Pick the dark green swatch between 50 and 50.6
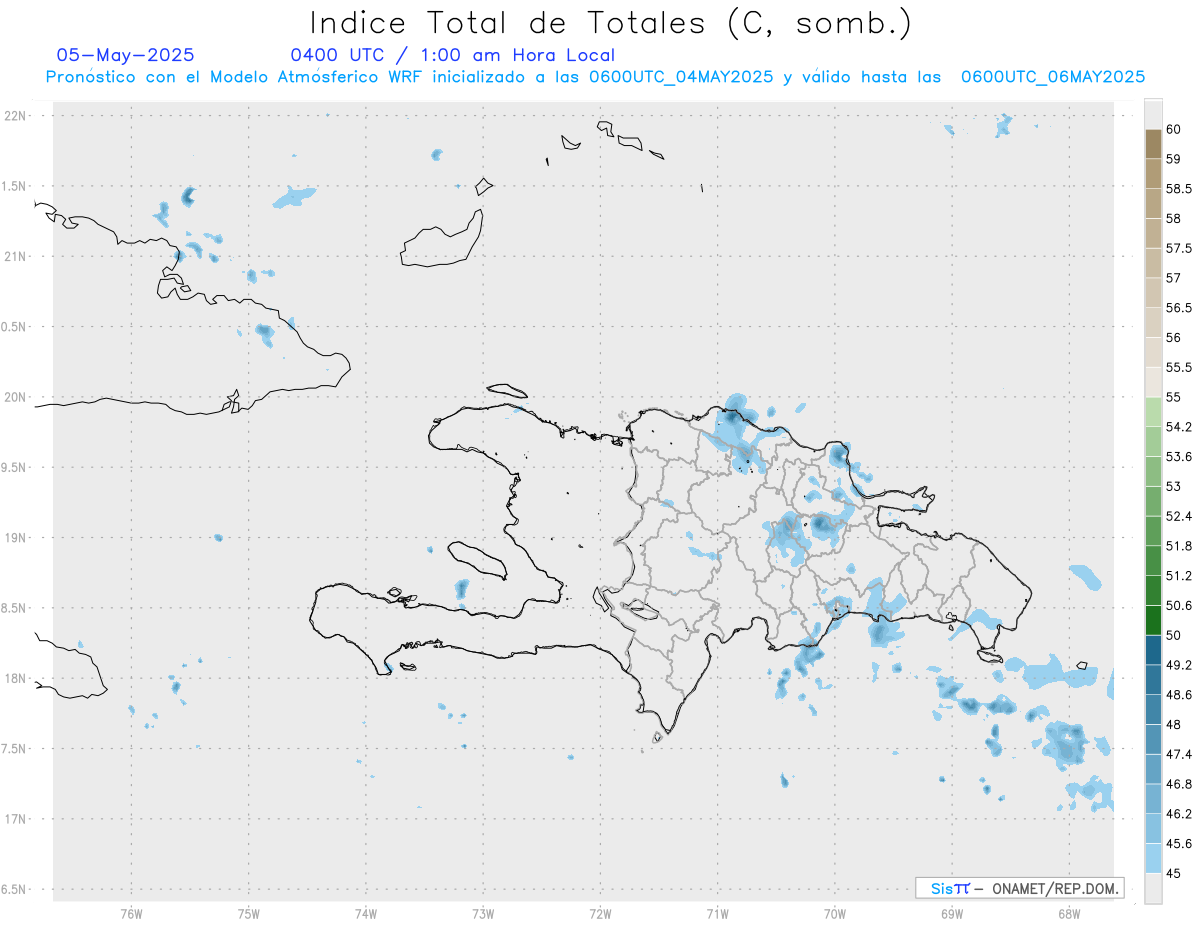This screenshot has height=927, width=1200. [x=1153, y=620]
